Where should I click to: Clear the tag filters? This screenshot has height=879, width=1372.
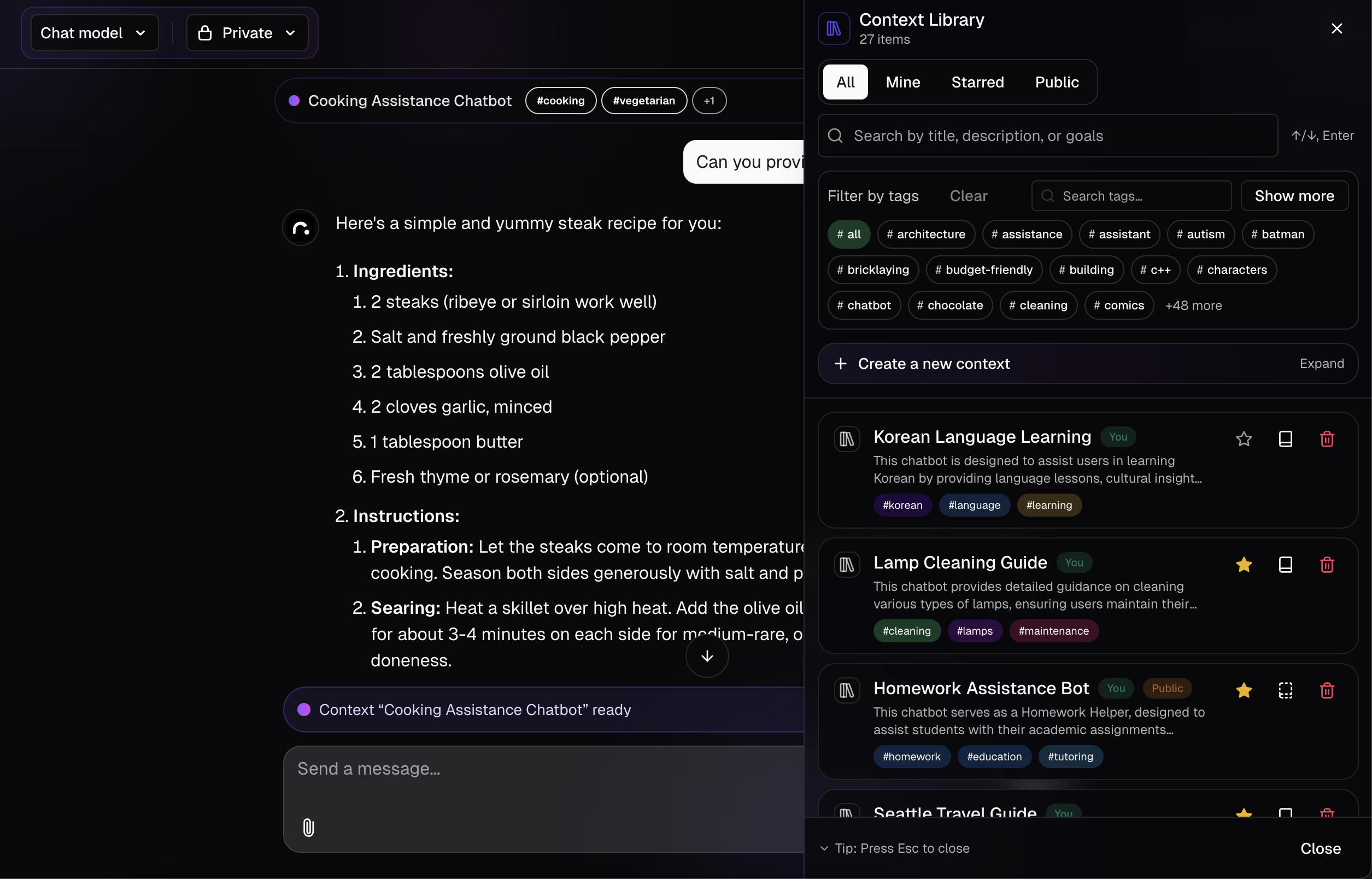968,196
